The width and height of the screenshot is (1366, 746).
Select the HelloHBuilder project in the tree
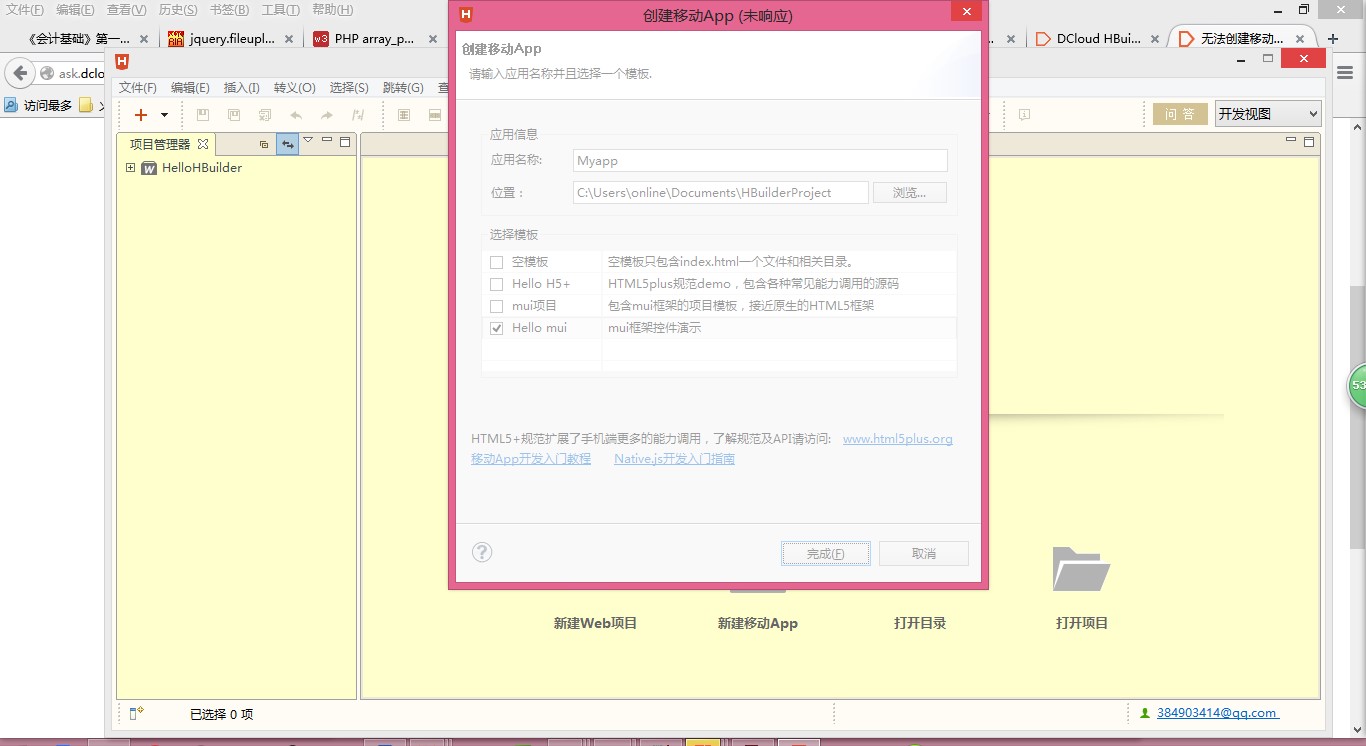pyautogui.click(x=202, y=168)
